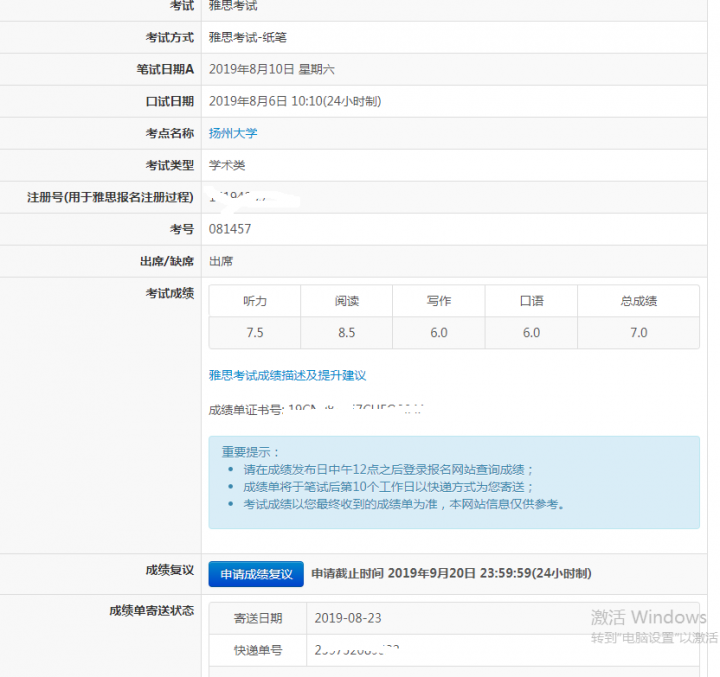Click the 申请成绩复议 button
This screenshot has width=720, height=677.
(255, 574)
